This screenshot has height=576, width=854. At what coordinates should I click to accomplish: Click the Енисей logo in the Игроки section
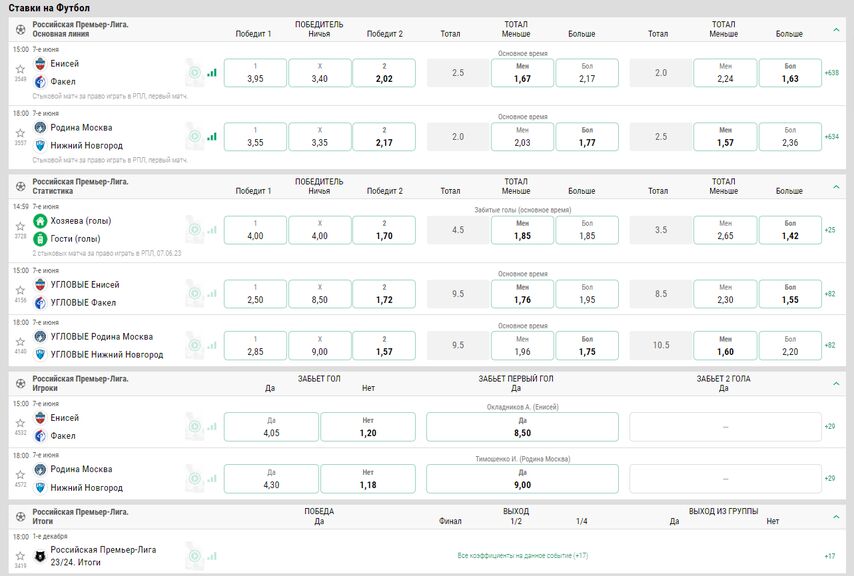tap(40, 418)
